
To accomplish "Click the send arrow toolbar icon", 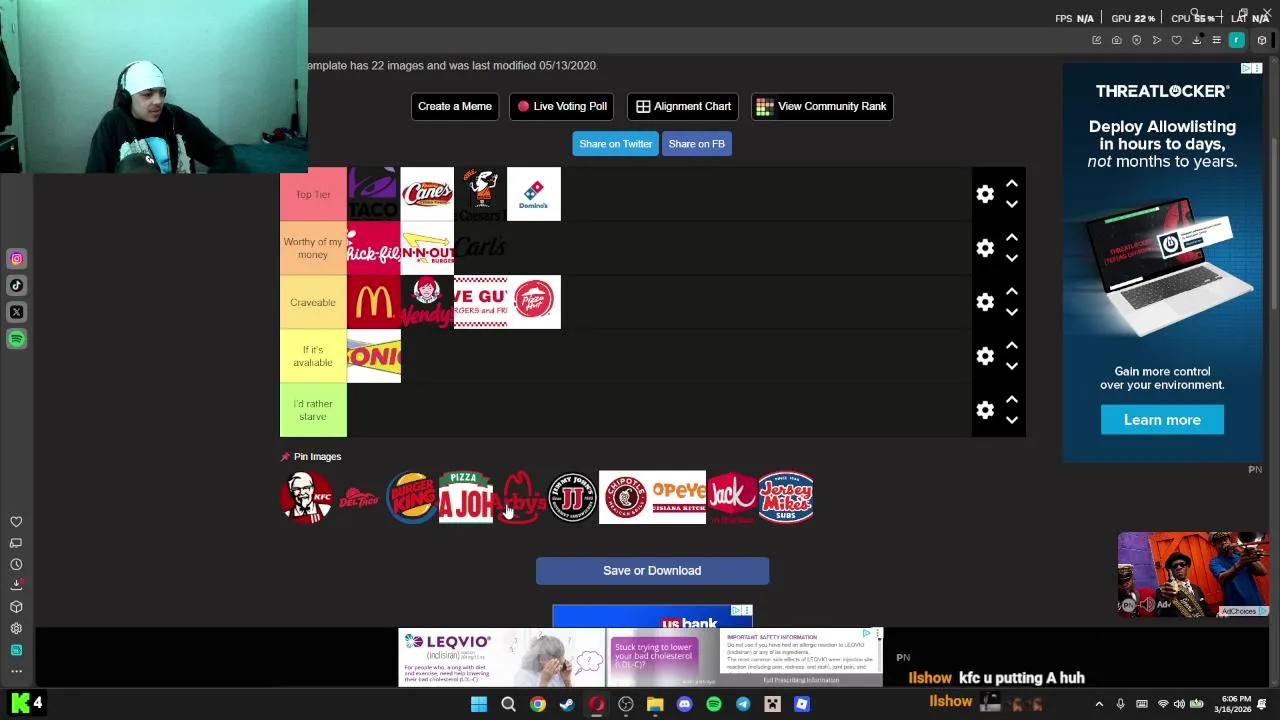I will pyautogui.click(x=1156, y=40).
